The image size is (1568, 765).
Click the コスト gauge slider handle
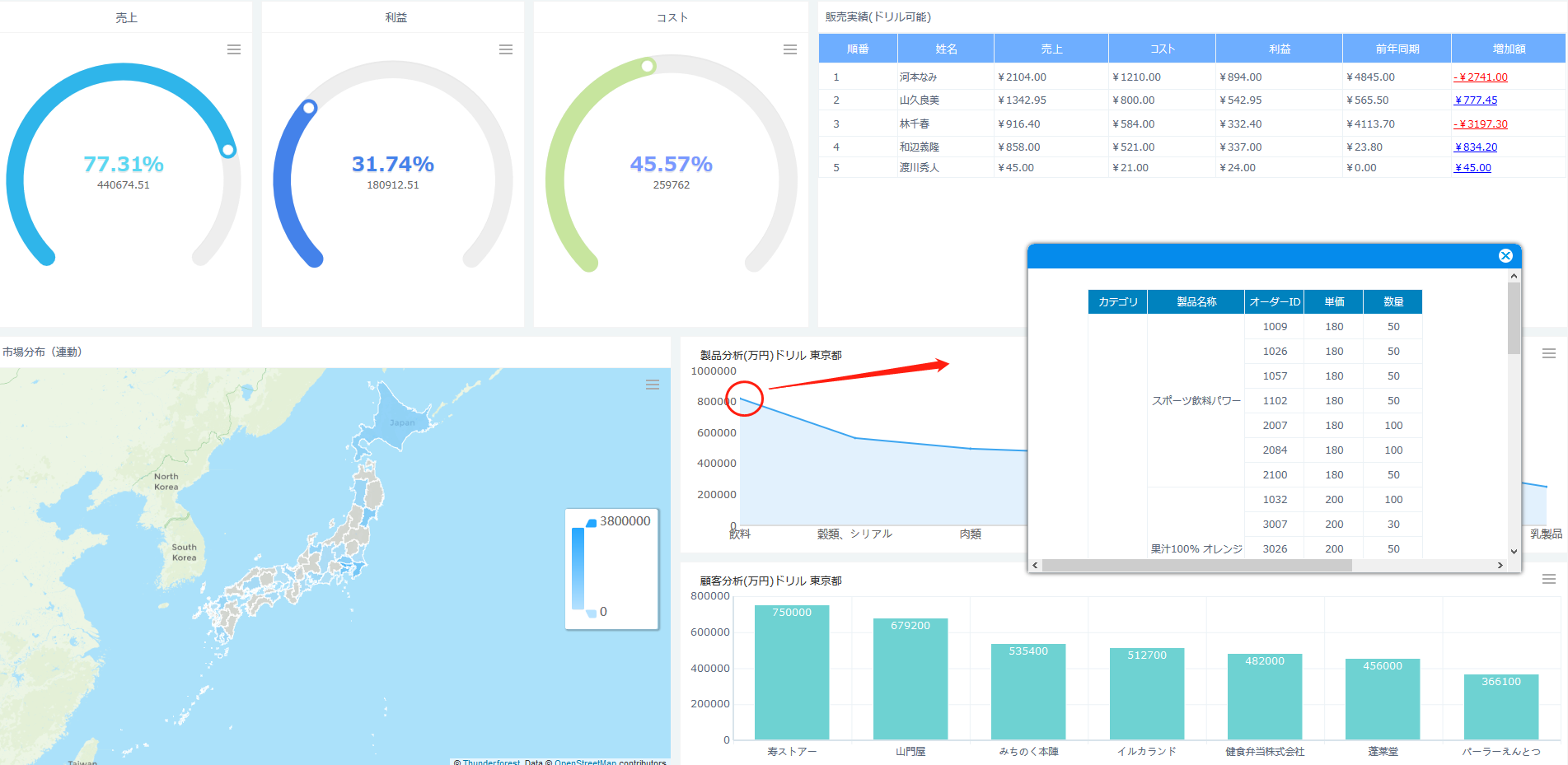click(x=648, y=66)
